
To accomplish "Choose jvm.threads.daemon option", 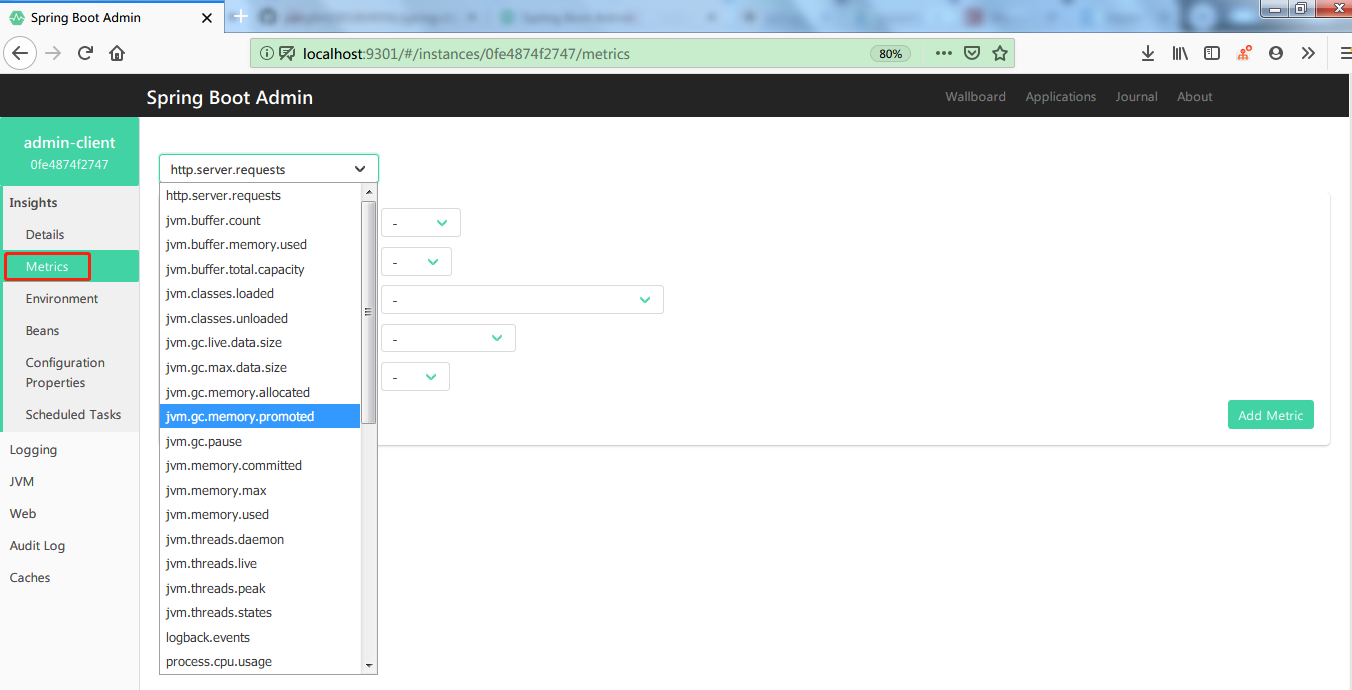I will tap(260, 539).
